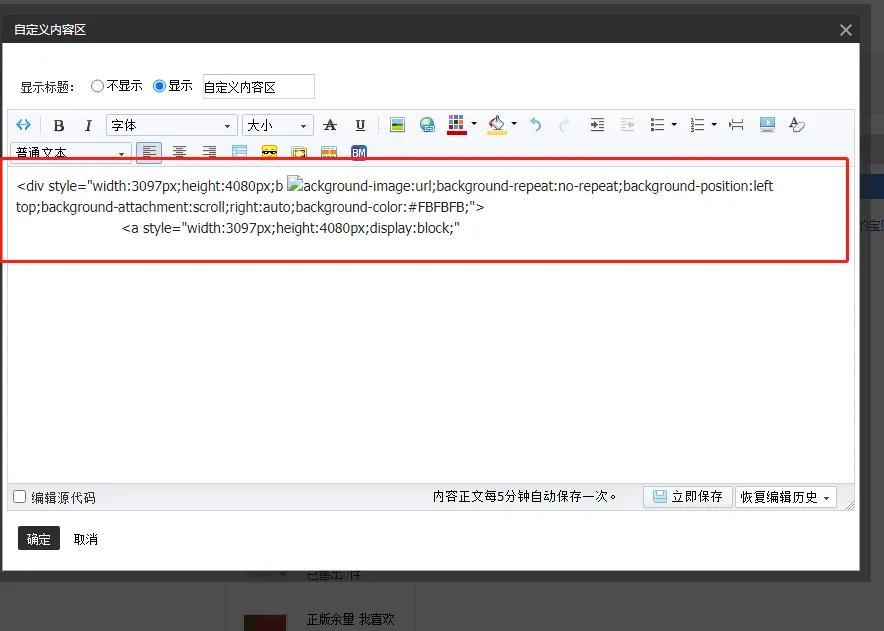This screenshot has width=884, height=631.
Task: Insert a hyperlink
Action: click(427, 124)
